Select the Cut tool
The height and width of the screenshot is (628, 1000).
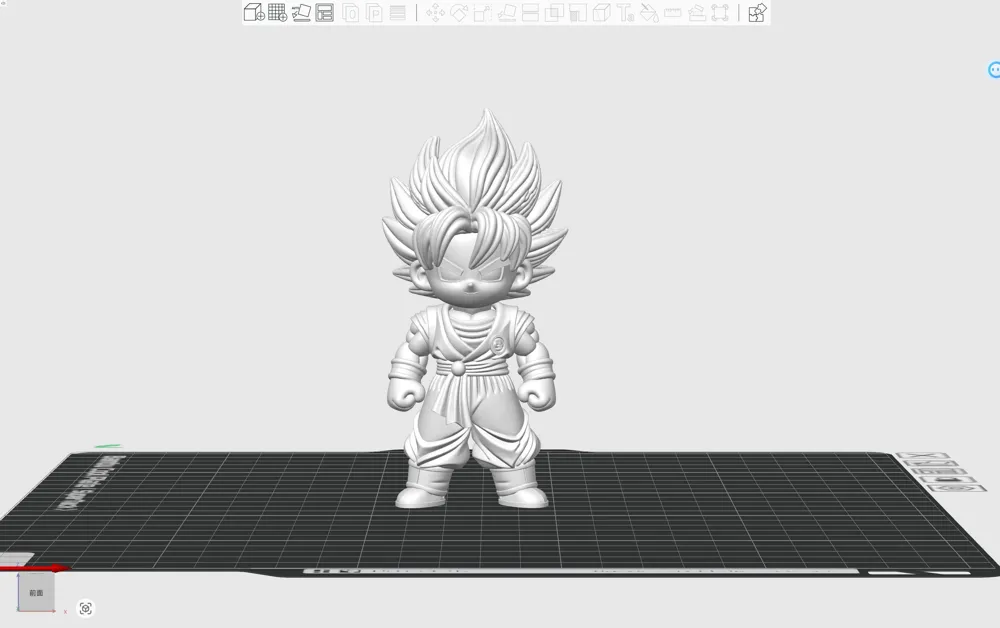pyautogui.click(x=530, y=12)
